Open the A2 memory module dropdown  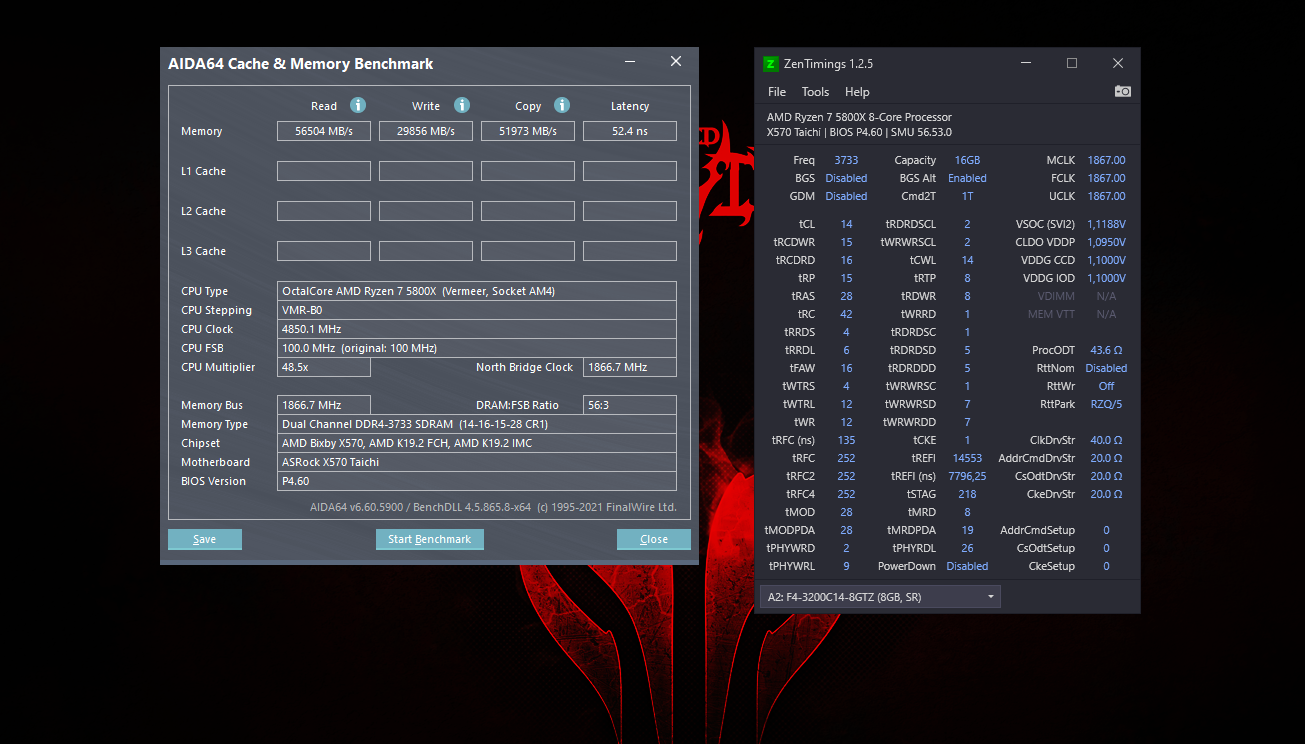point(880,597)
